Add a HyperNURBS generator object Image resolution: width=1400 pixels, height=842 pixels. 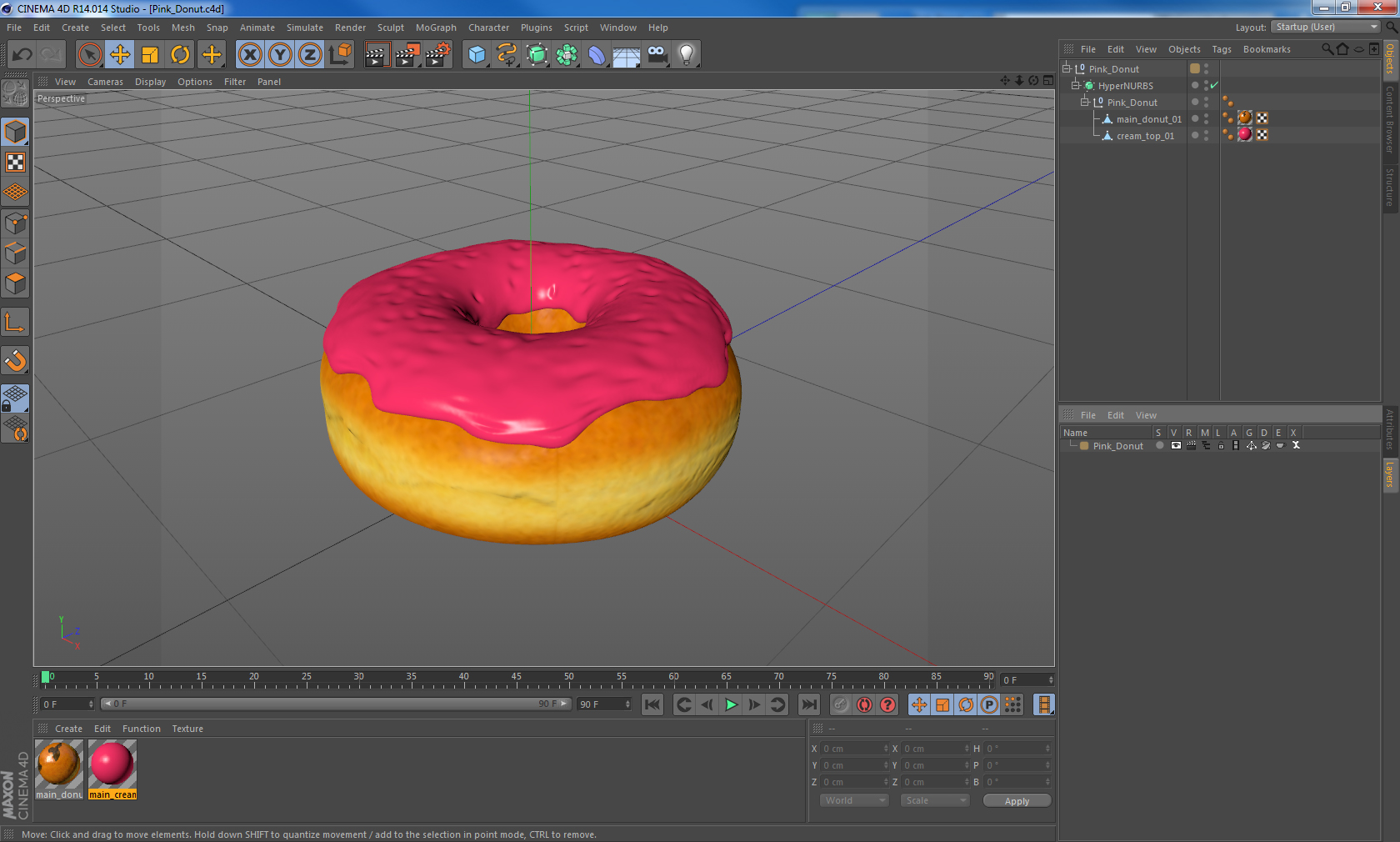(537, 55)
